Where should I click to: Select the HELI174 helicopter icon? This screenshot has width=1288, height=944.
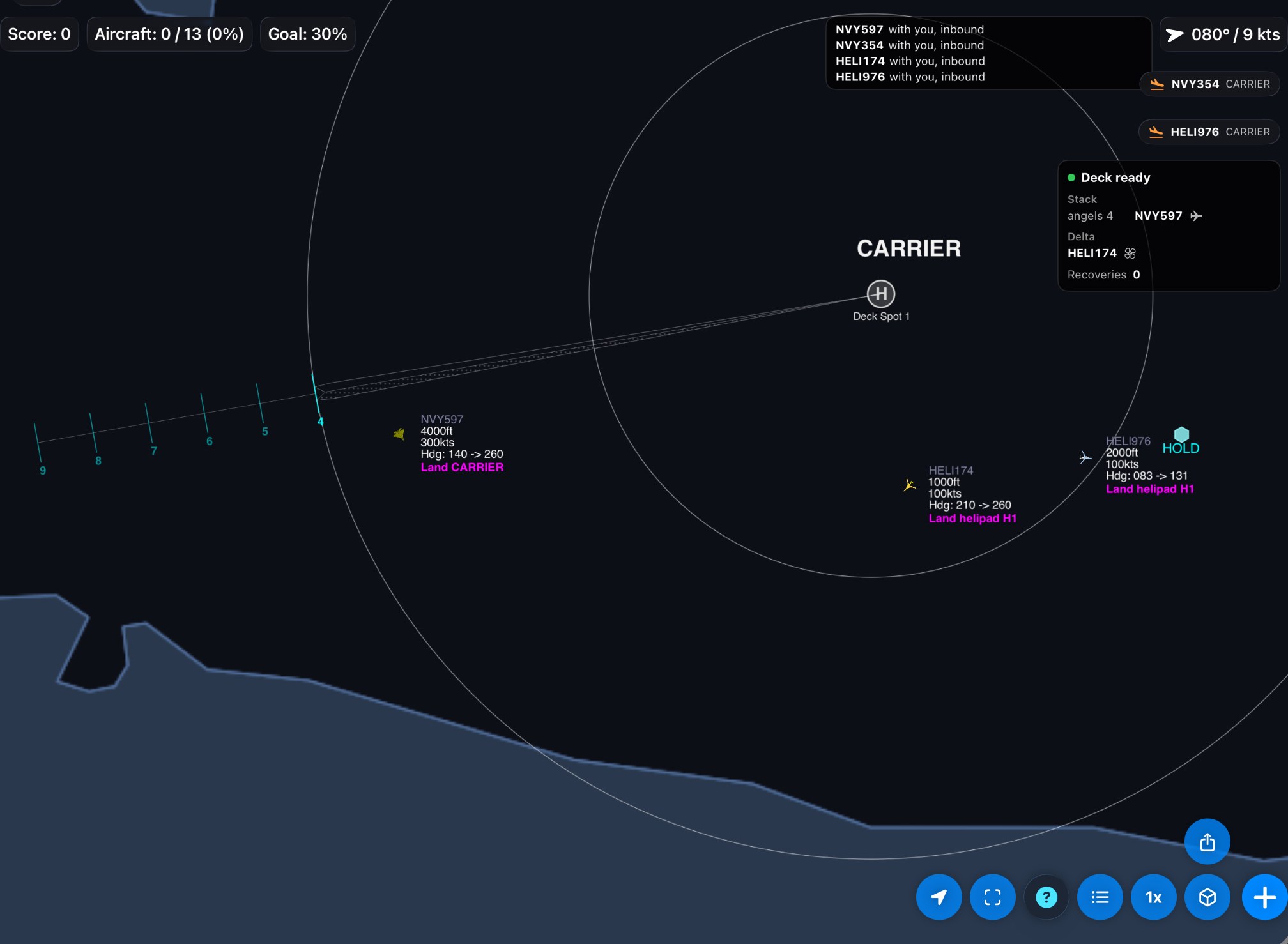coord(910,485)
